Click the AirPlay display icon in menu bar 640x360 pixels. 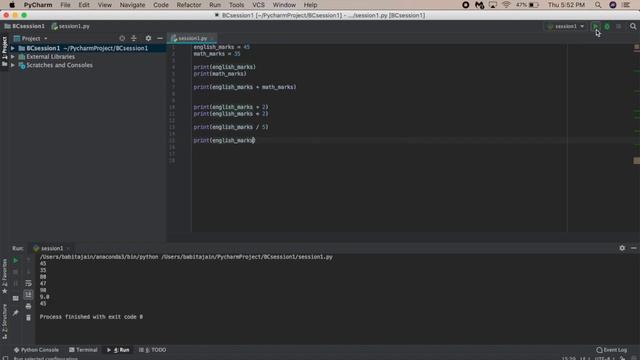coord(493,5)
